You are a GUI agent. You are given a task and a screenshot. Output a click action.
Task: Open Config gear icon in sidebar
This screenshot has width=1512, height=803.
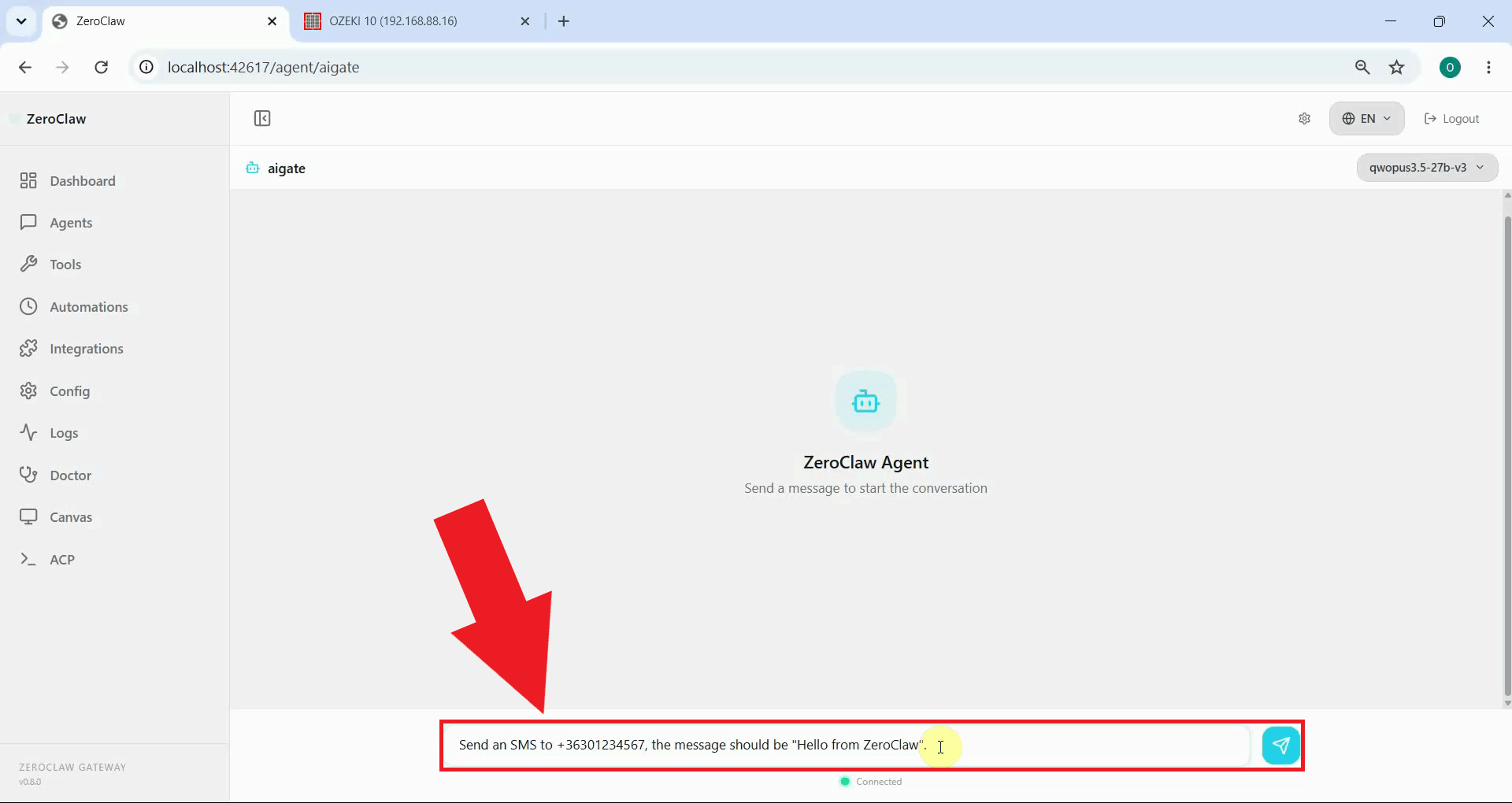click(x=28, y=391)
